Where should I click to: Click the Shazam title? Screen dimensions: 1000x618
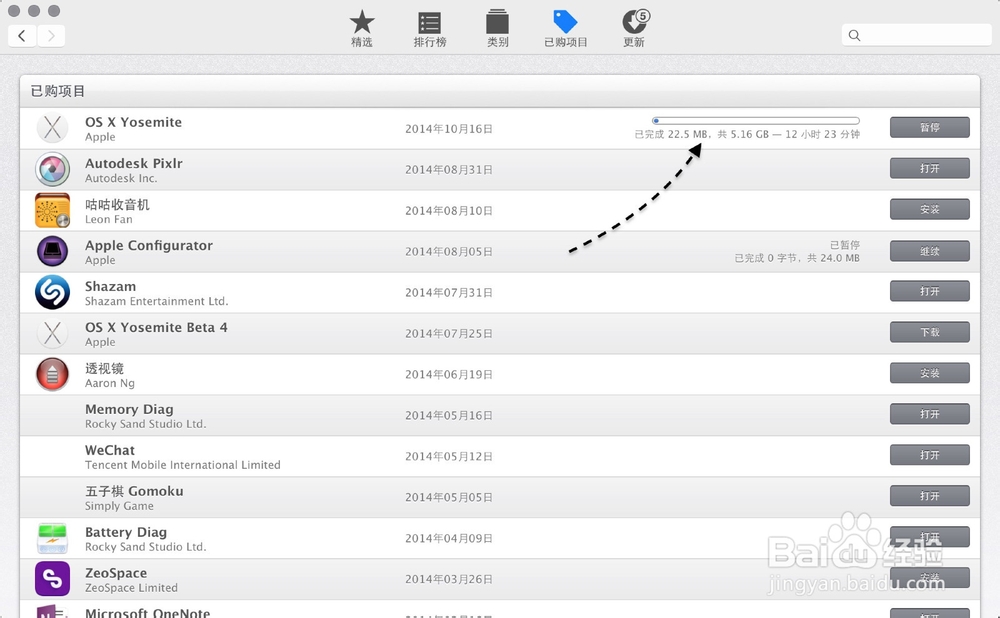(x=110, y=286)
